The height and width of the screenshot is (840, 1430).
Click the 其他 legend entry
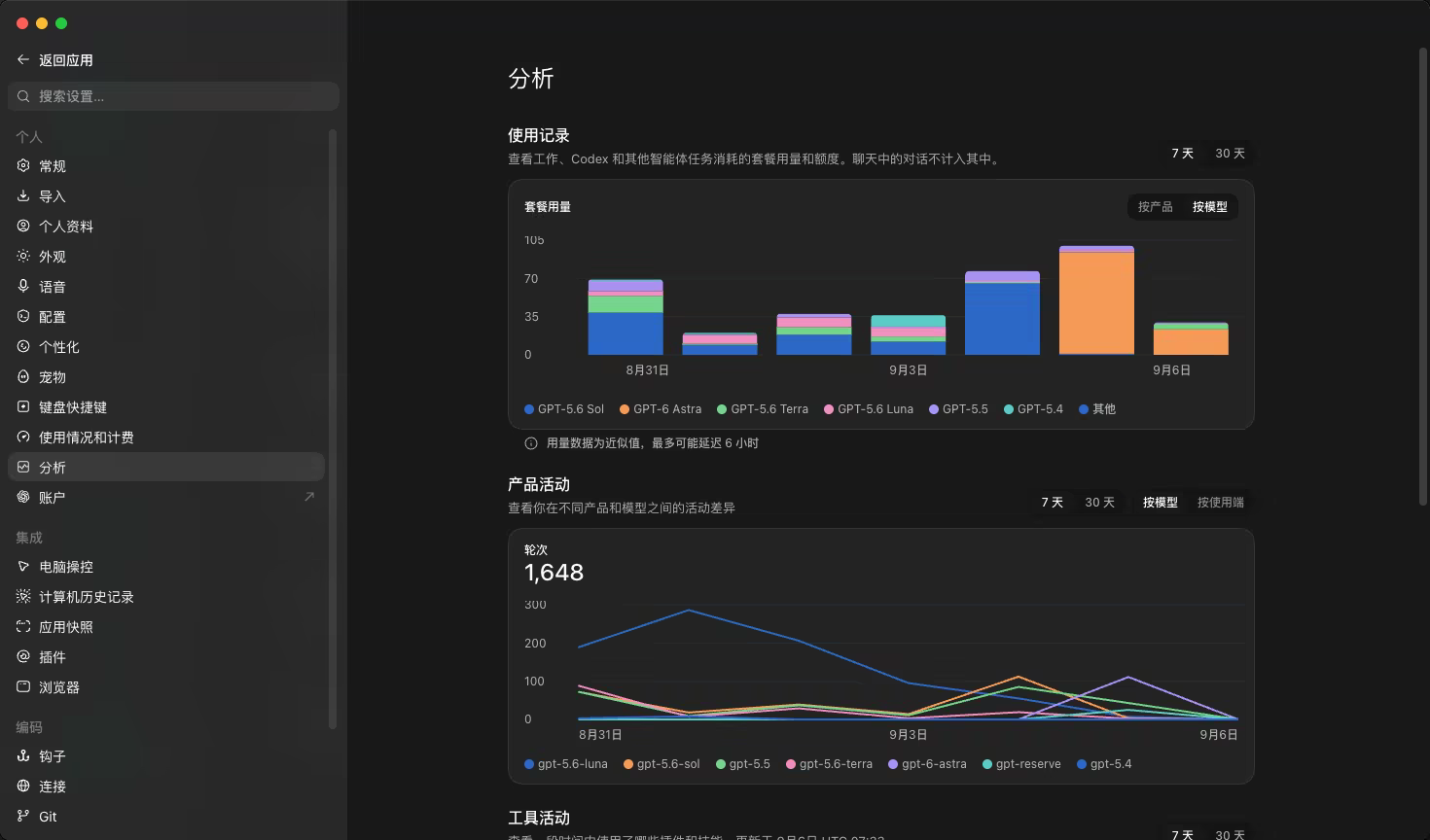(1097, 409)
